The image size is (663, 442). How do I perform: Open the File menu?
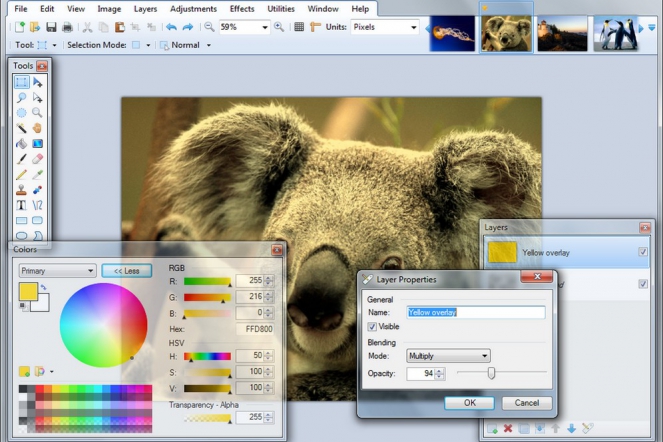[21, 9]
